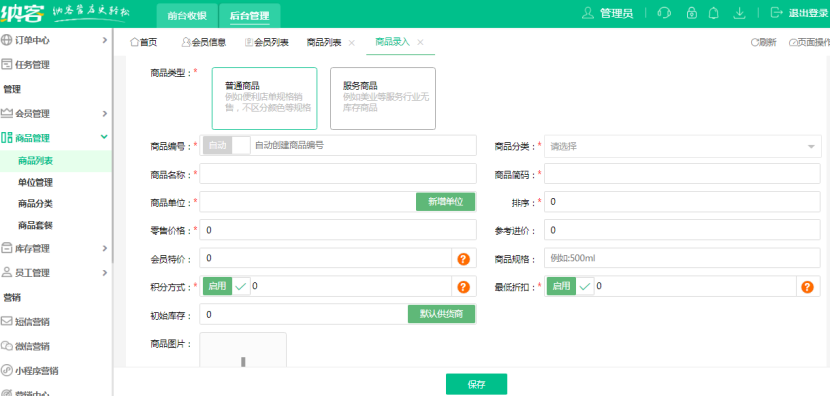The width and height of the screenshot is (831, 397).
Task: Toggle the 自动 product number switch
Action: (226, 145)
